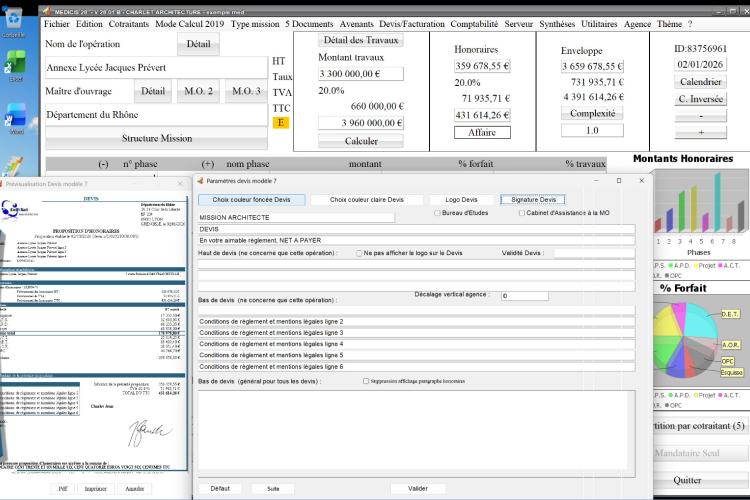Click the Quitter button

point(687,480)
